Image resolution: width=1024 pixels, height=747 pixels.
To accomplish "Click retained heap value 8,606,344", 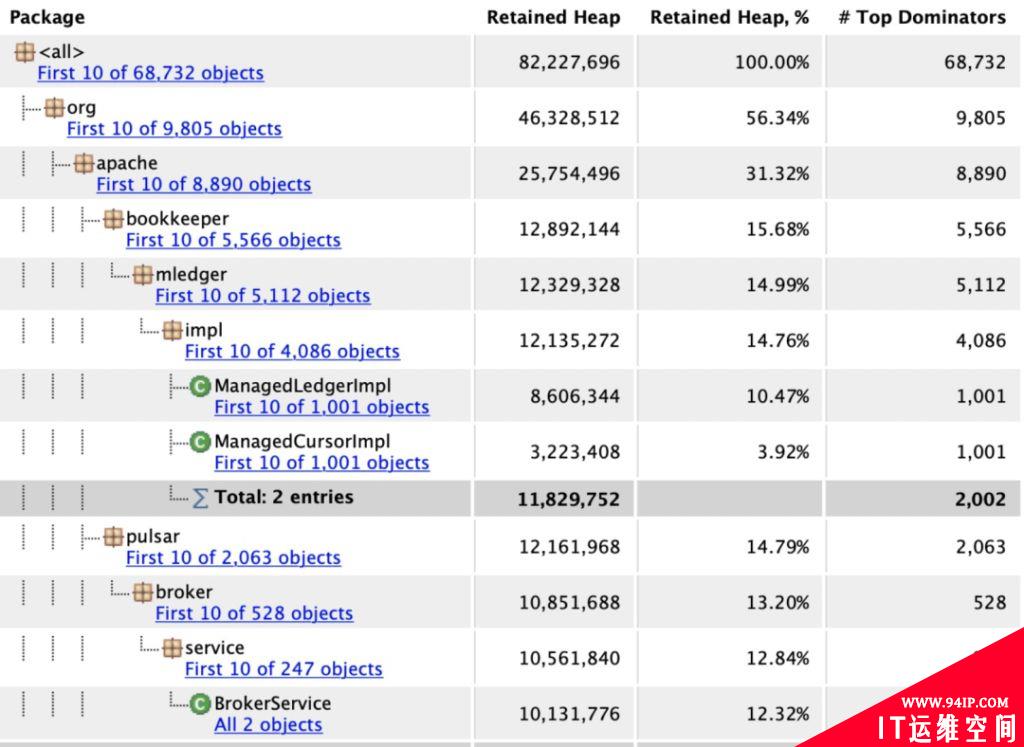I will click(x=574, y=397).
